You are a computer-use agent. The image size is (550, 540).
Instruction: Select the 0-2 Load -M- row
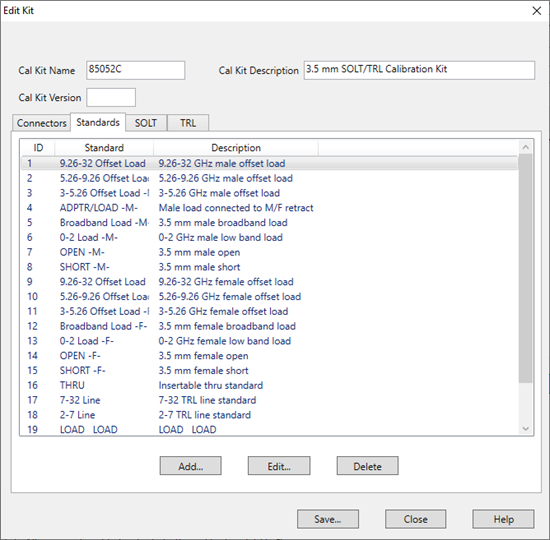pos(269,237)
